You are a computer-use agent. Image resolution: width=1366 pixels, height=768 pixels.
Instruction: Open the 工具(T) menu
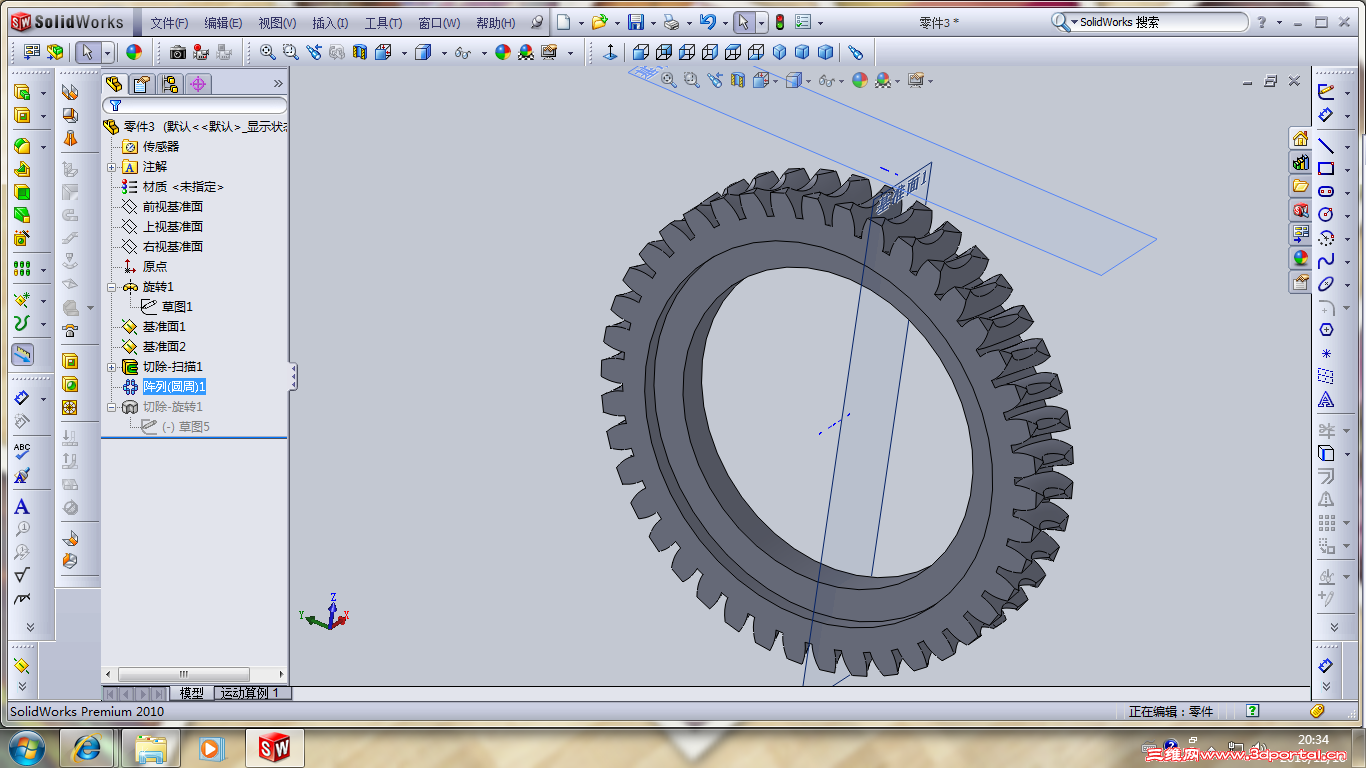[383, 23]
